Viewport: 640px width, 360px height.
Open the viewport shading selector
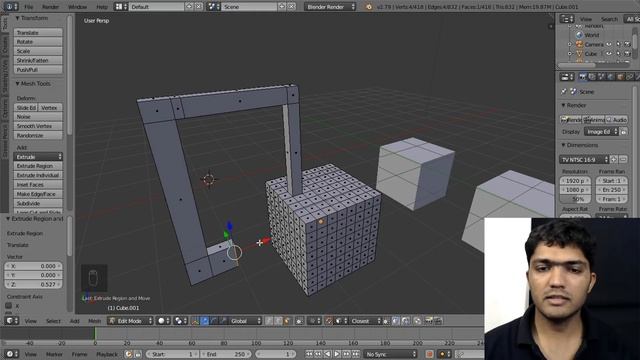[164, 321]
